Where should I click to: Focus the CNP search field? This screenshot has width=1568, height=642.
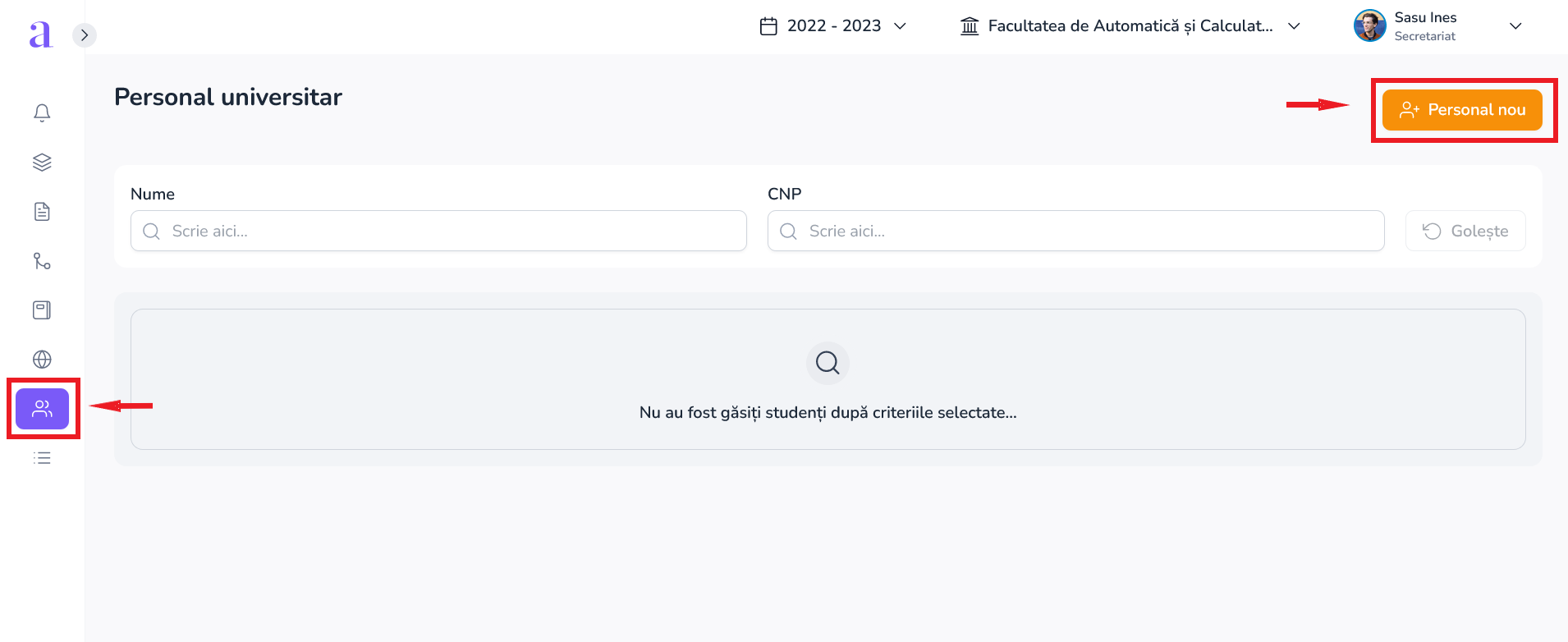[1075, 231]
